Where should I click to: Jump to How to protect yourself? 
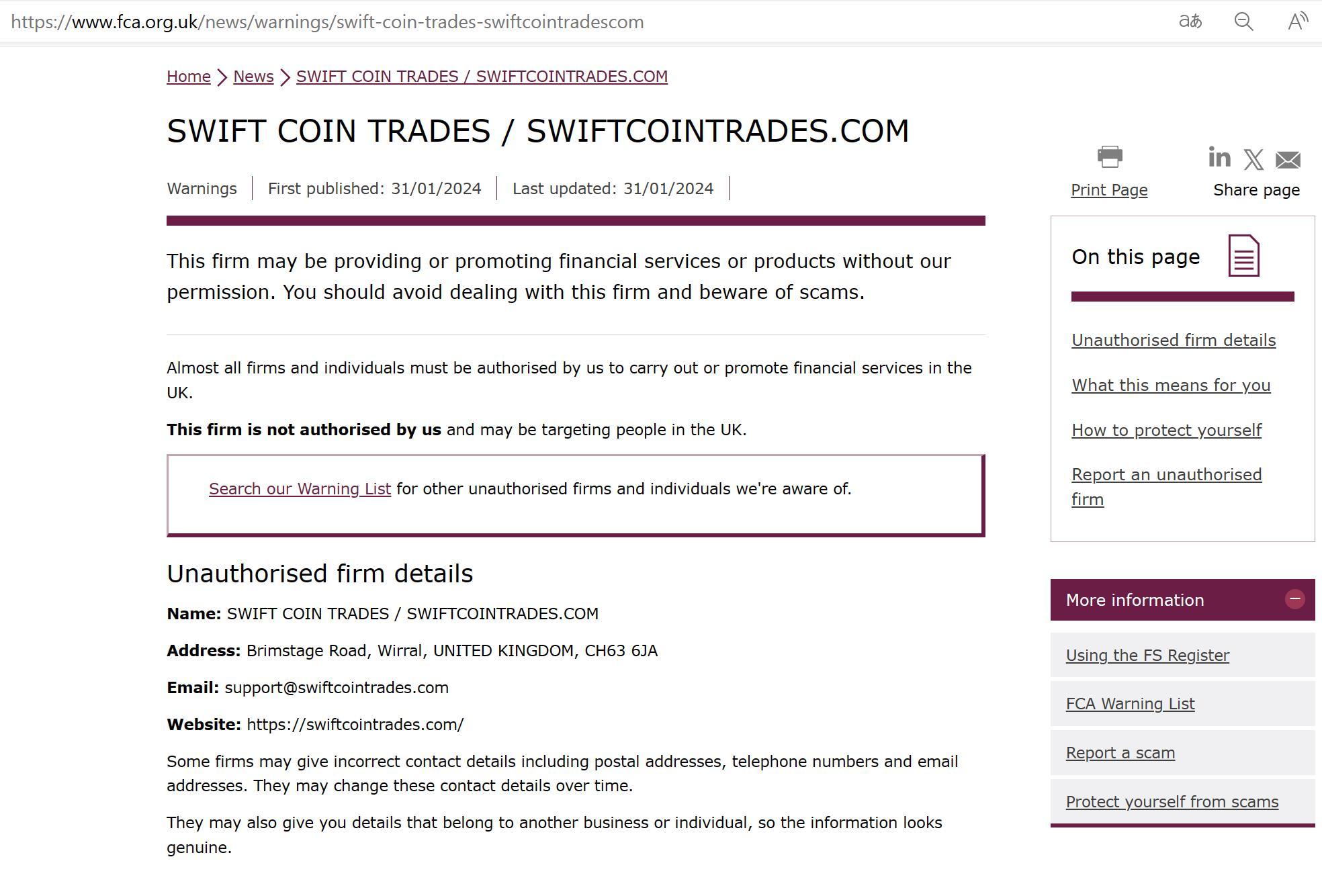[x=1166, y=431]
